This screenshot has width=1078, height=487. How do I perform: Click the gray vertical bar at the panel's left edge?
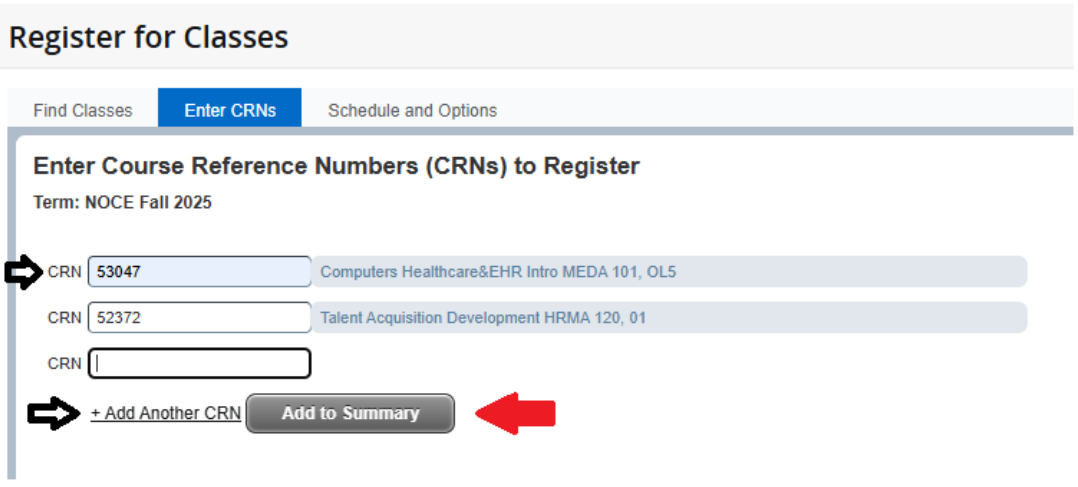click(x=12, y=300)
